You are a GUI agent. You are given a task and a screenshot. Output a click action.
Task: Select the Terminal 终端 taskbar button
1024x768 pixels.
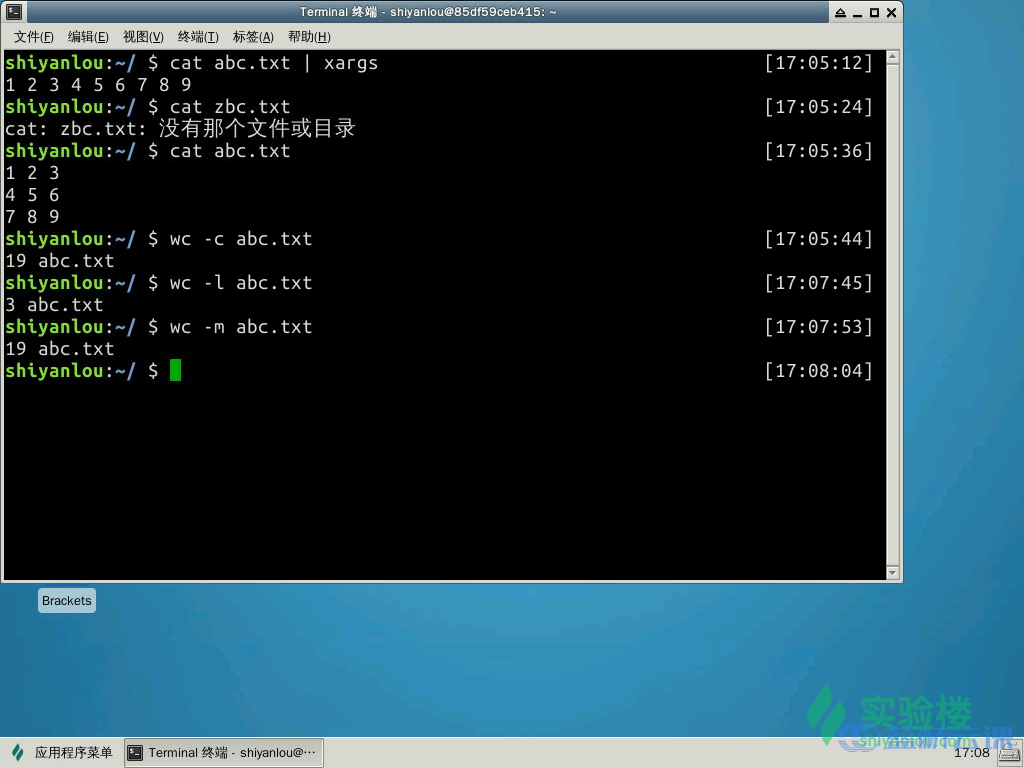(x=223, y=753)
